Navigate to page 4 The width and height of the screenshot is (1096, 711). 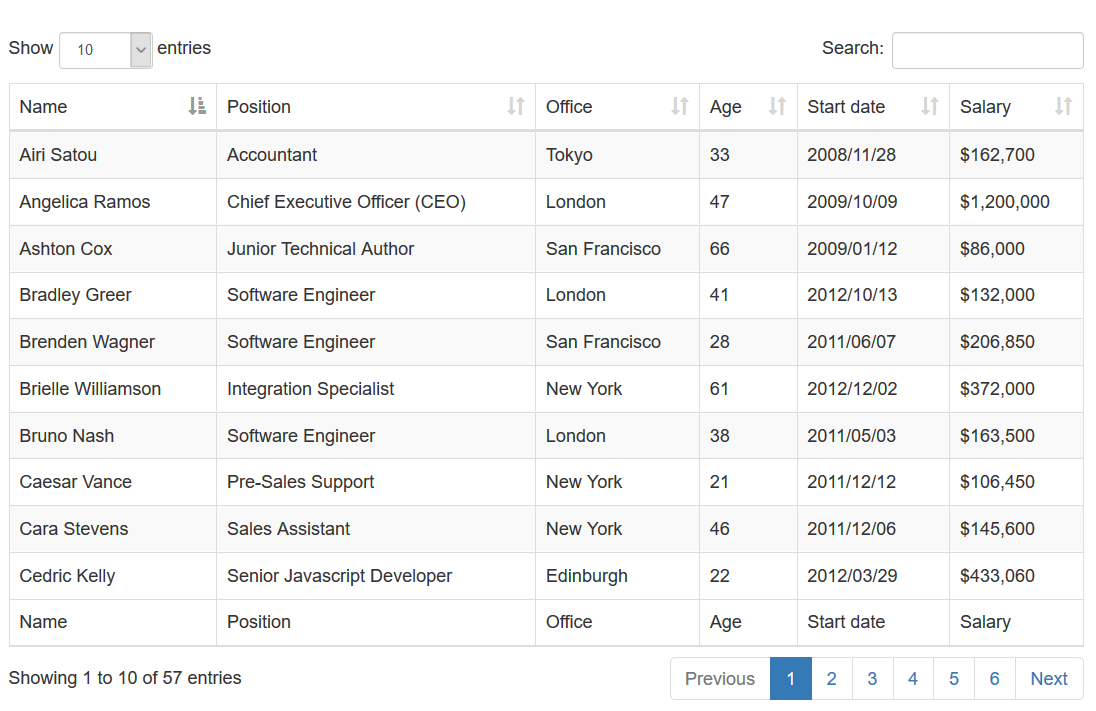pyautogui.click(x=913, y=678)
